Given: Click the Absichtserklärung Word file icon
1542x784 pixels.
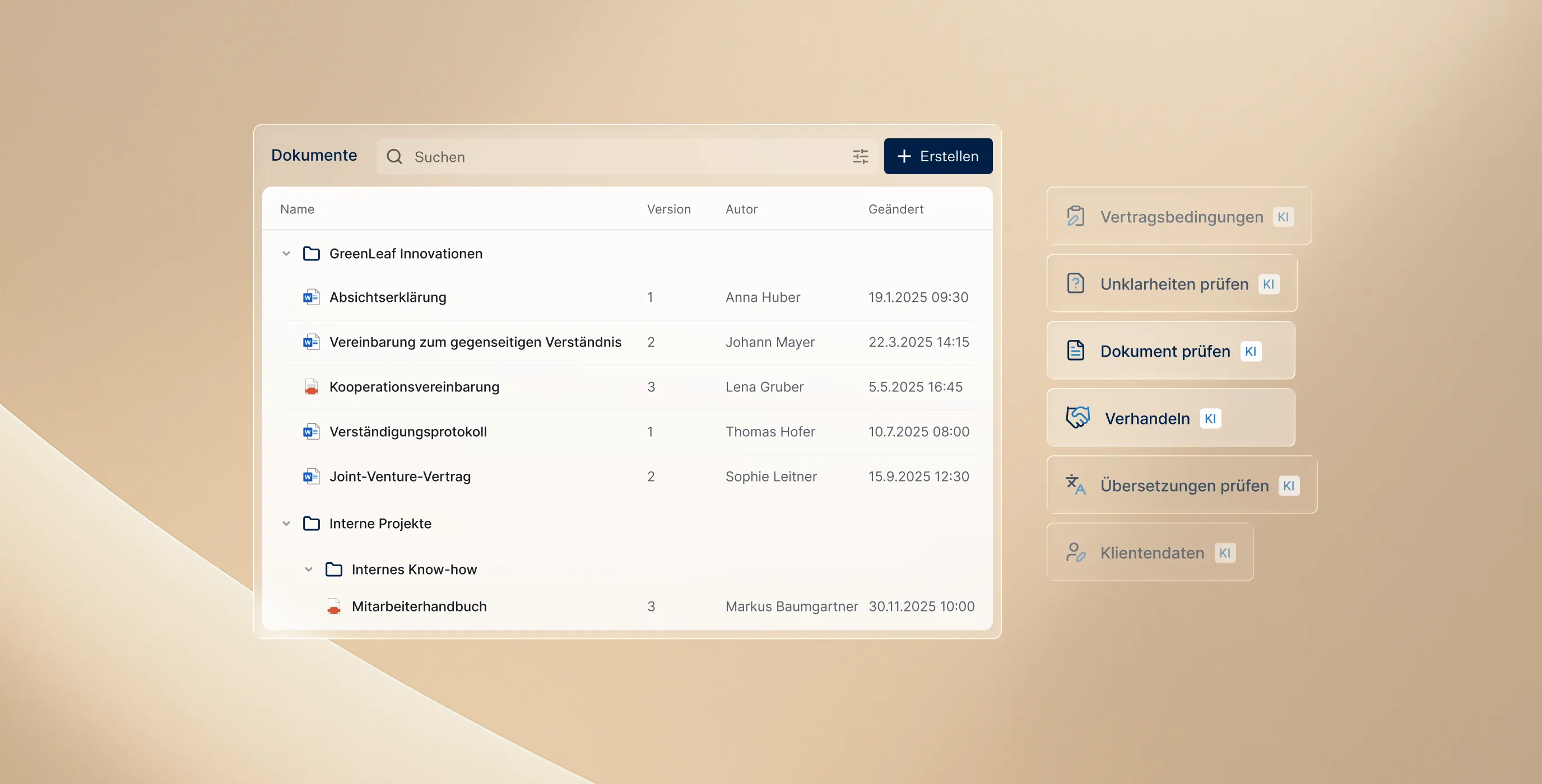Looking at the screenshot, I should (x=310, y=297).
